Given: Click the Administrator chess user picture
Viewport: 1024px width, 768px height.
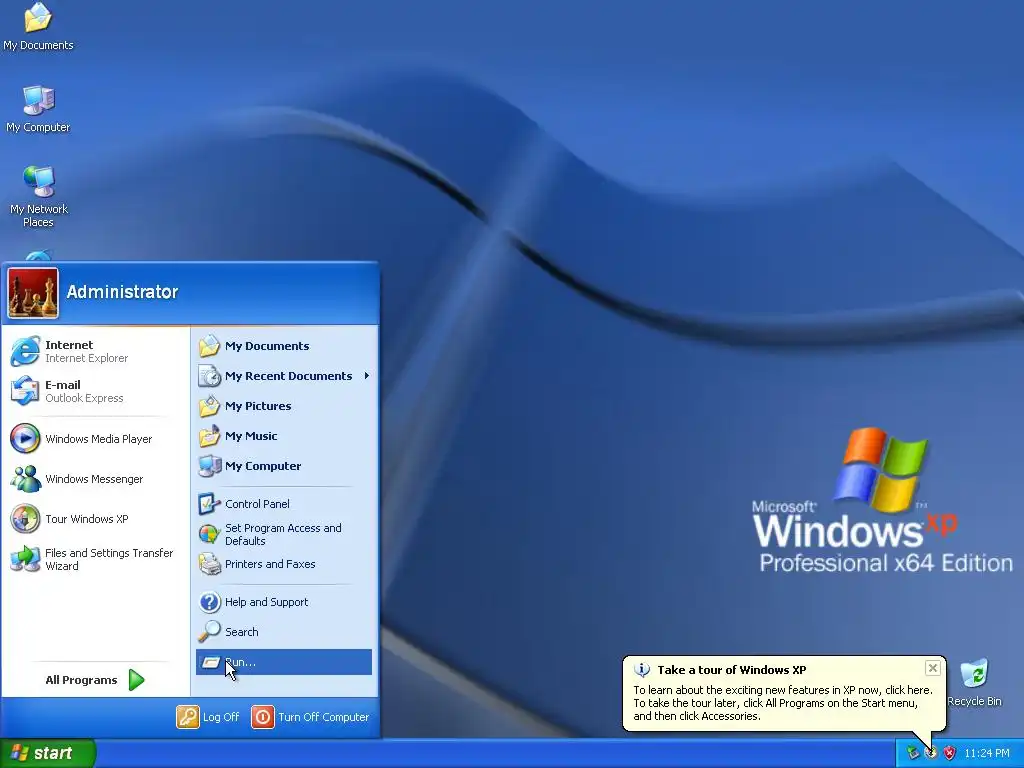Looking at the screenshot, I should point(33,293).
